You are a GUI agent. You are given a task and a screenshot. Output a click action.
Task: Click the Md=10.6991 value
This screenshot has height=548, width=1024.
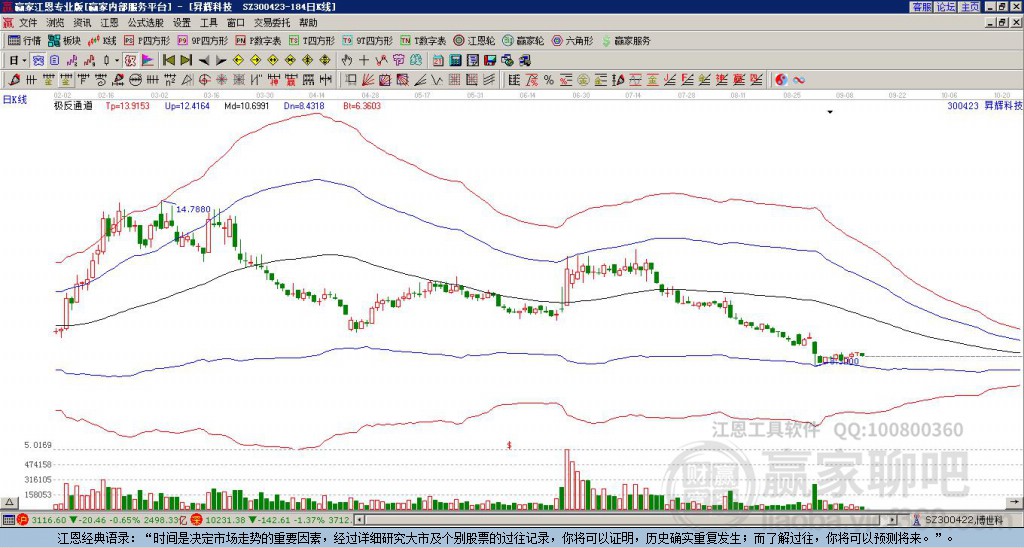[247, 105]
